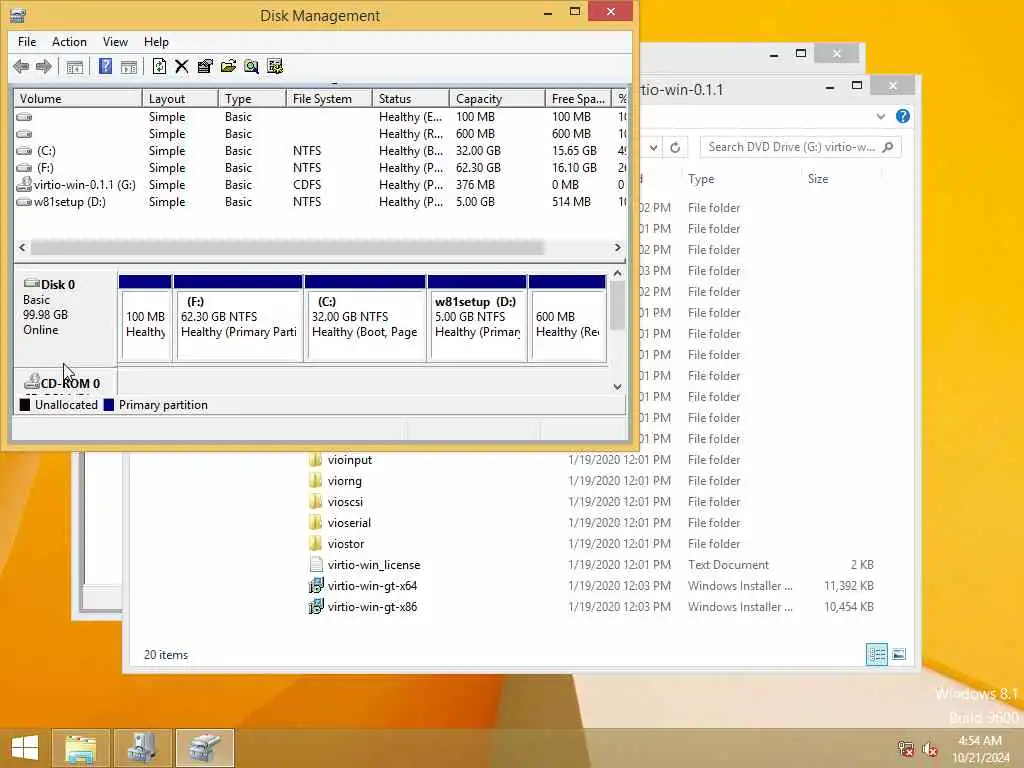This screenshot has width=1024, height=768.
Task: Expand the Explorer ribbon chevron
Action: (x=881, y=116)
